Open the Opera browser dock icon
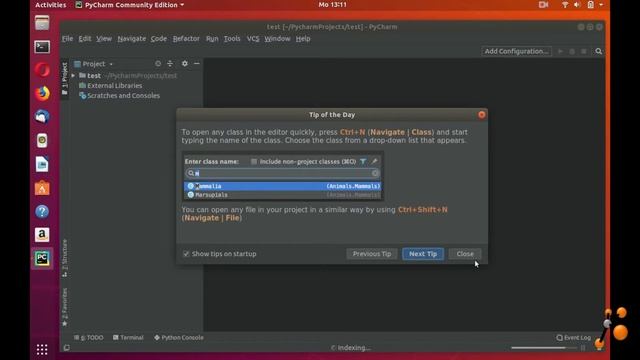Viewport: 640px width, 360px height. 42,70
